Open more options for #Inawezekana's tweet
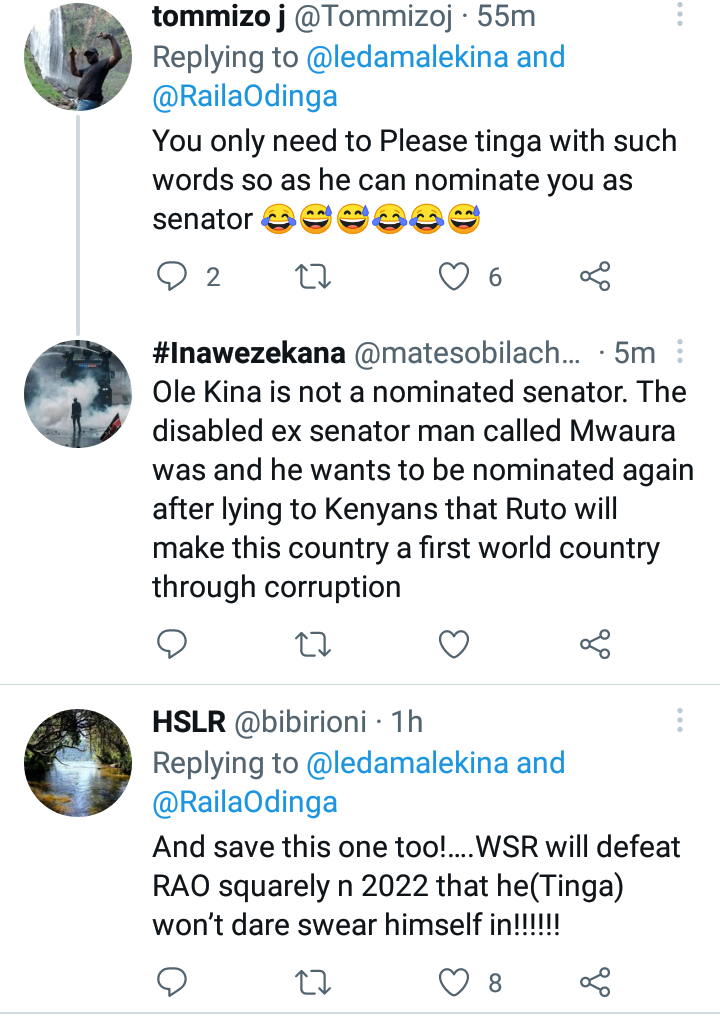This screenshot has width=720, height=1017. coord(680,351)
